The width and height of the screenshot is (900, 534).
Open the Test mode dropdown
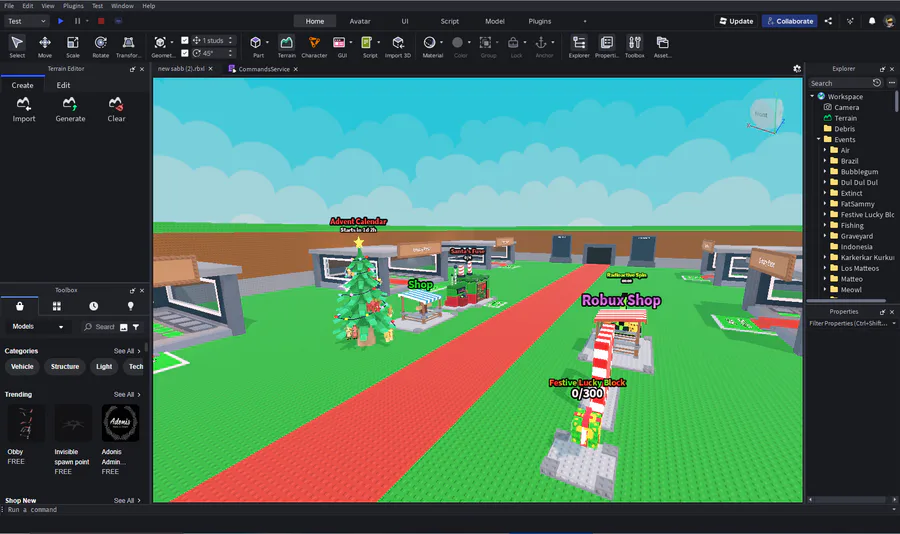pos(26,21)
